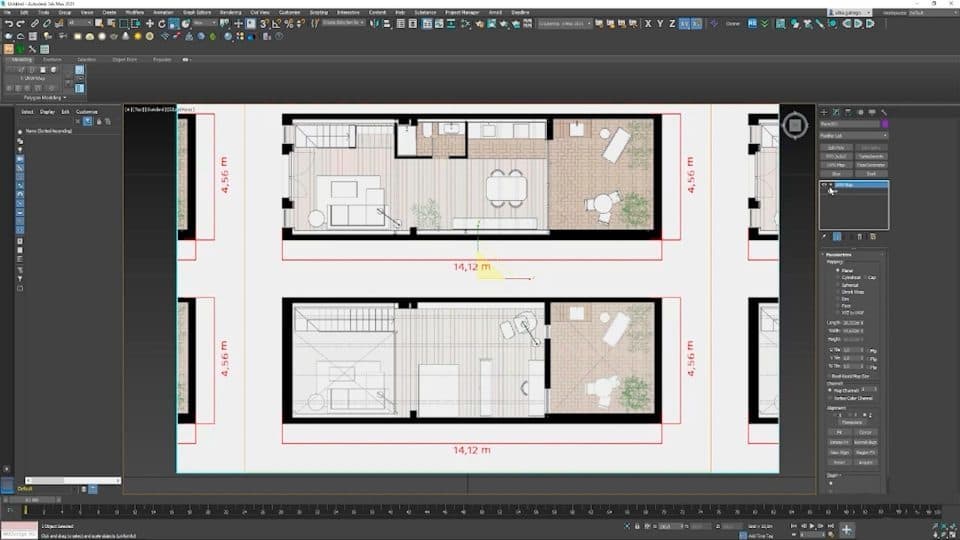Open the Utilities command panel tab
Image resolution: width=960 pixels, height=540 pixels.
click(x=883, y=112)
